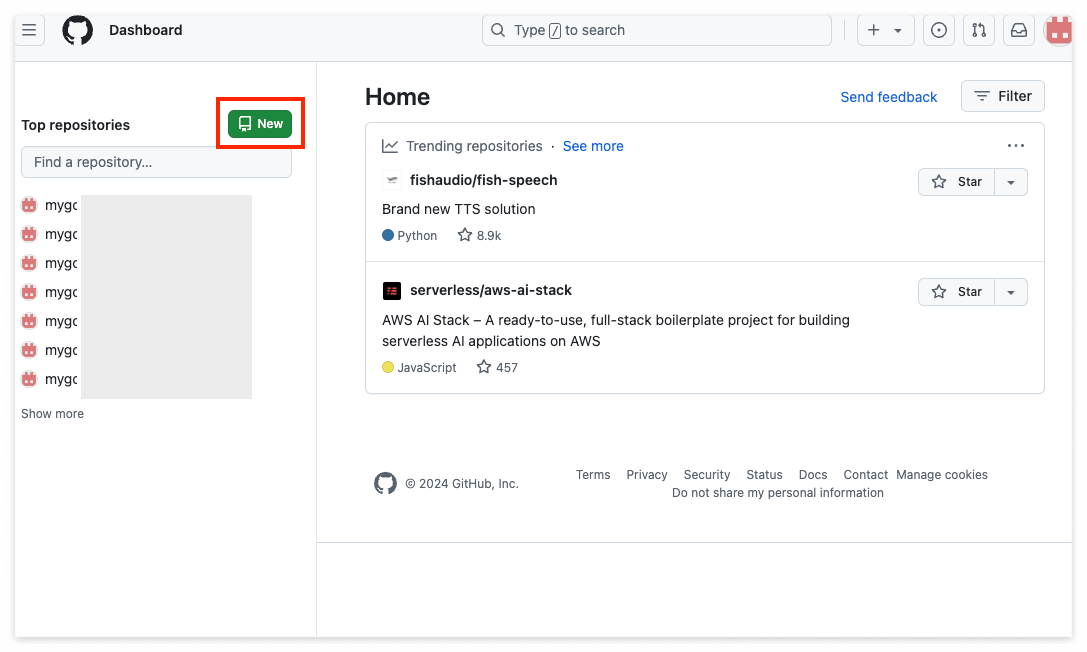The height and width of the screenshot is (652, 1087).
Task: Expand Star list dropdown for aws-ai-stack
Action: 1011,292
